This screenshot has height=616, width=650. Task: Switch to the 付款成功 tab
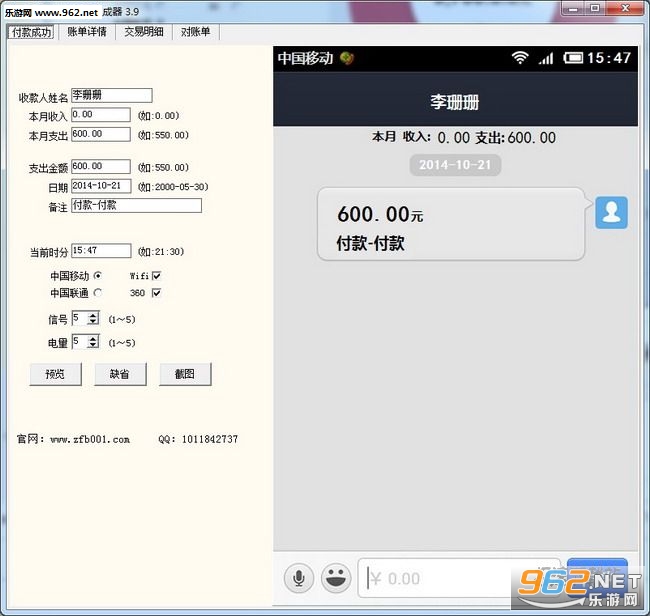(x=31, y=32)
